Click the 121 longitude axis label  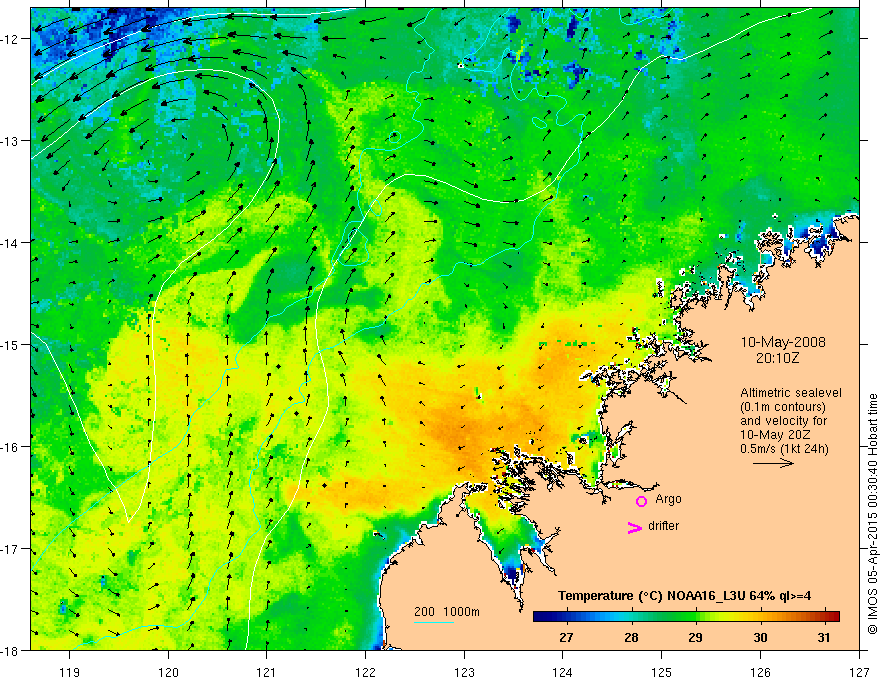click(267, 672)
